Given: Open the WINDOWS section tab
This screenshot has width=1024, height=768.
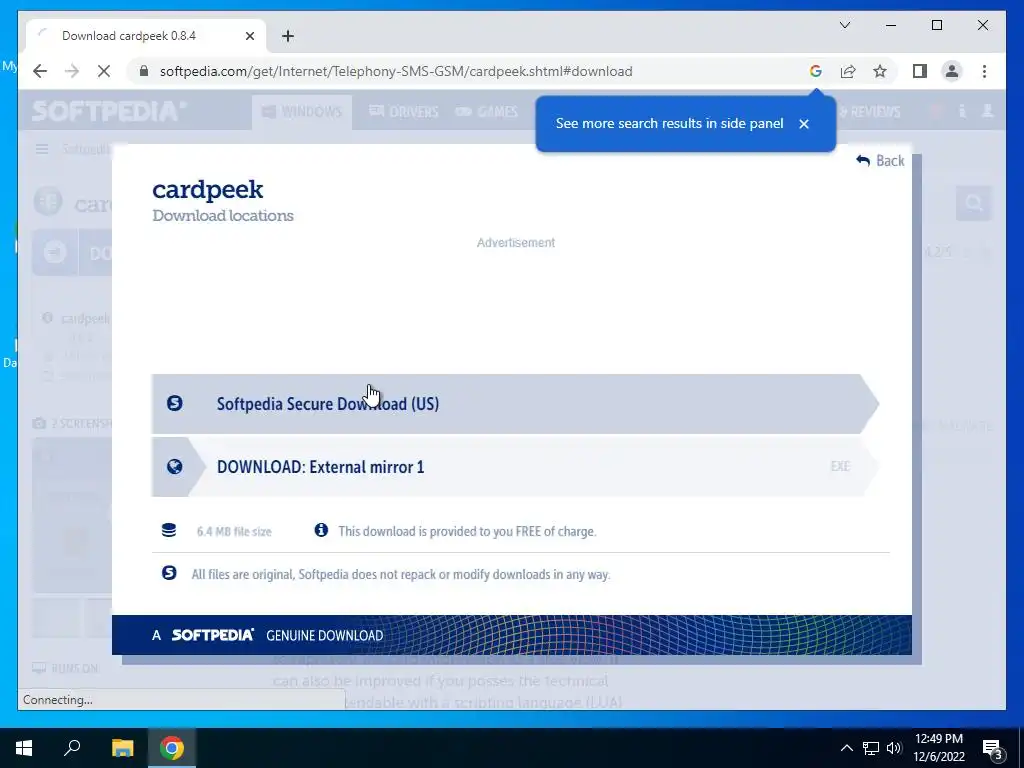Looking at the screenshot, I should 302,112.
